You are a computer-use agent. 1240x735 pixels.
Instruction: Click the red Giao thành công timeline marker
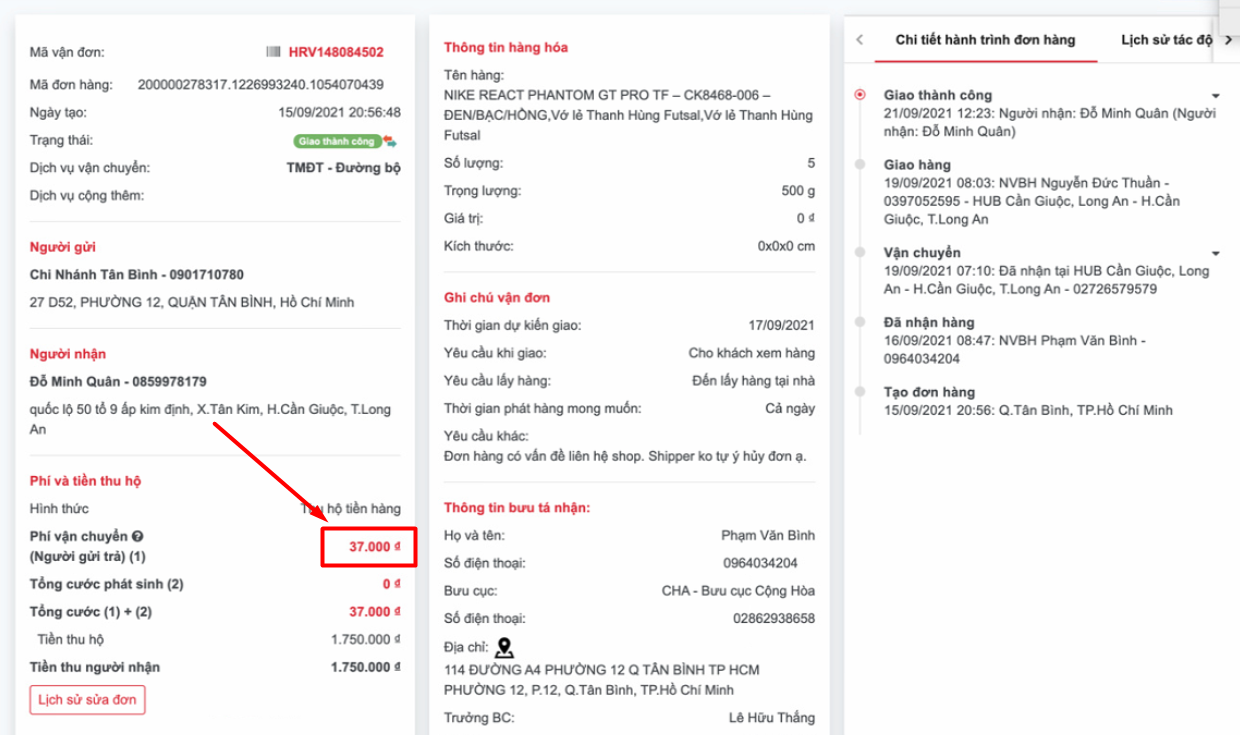tap(860, 95)
